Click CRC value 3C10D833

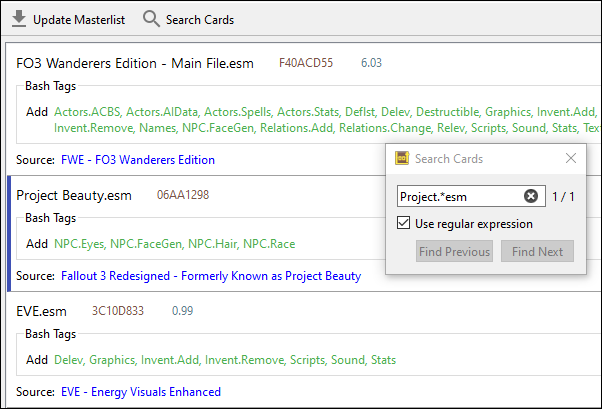[117, 311]
